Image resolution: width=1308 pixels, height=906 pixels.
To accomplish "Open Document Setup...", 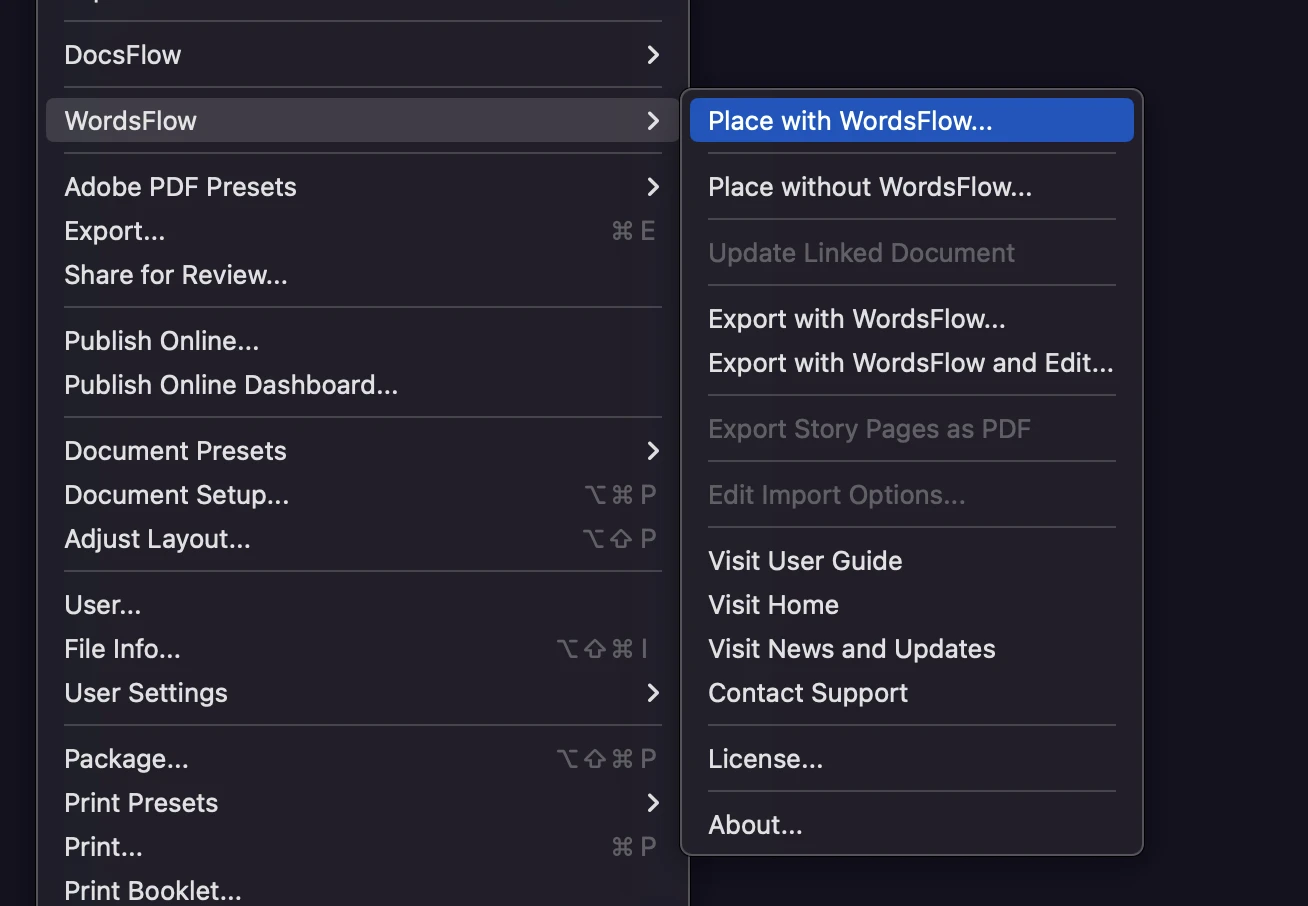I will 363,495.
